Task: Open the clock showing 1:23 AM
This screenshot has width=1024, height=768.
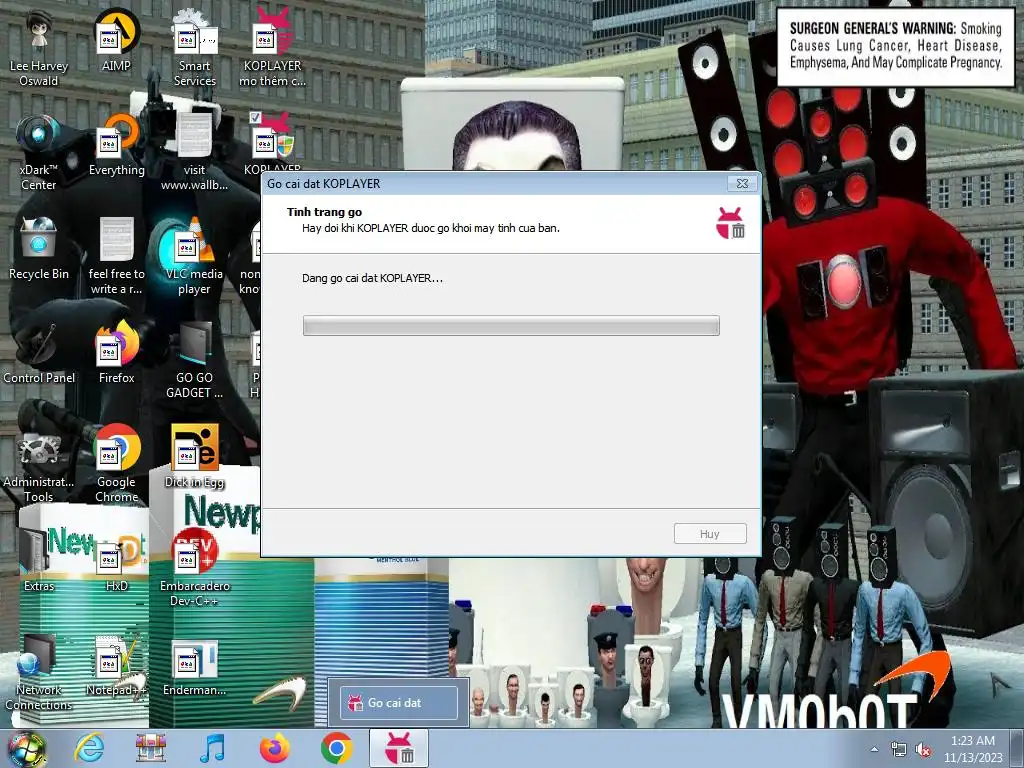Action: (972, 749)
